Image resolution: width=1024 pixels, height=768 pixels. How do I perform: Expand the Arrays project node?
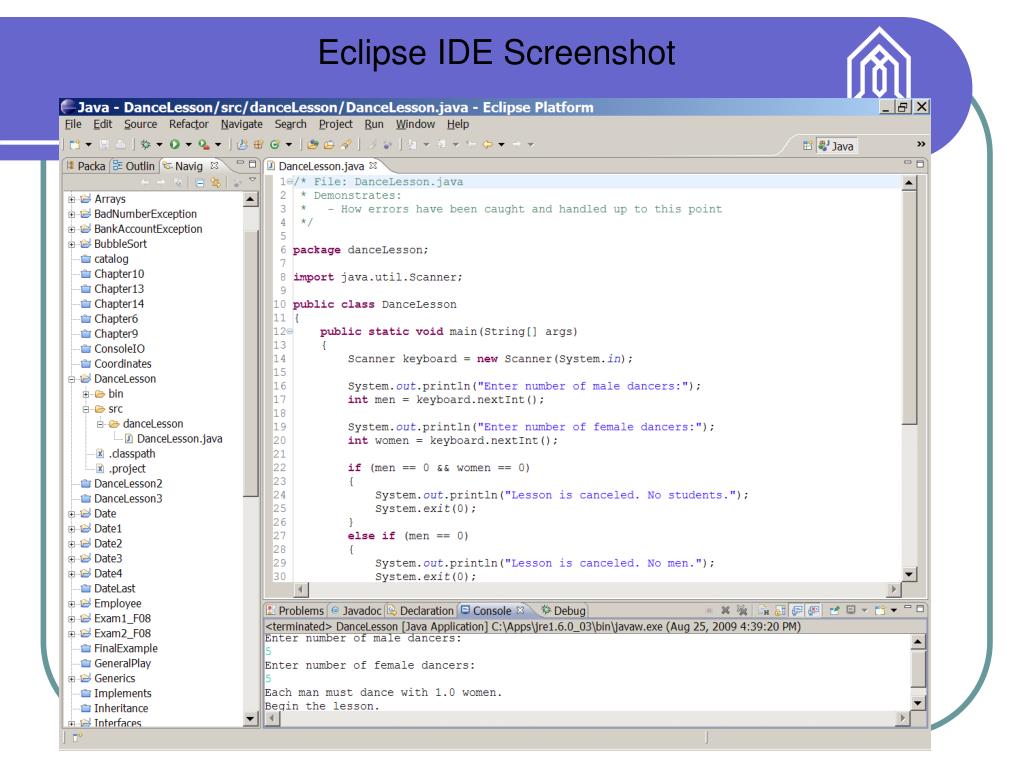tap(71, 199)
